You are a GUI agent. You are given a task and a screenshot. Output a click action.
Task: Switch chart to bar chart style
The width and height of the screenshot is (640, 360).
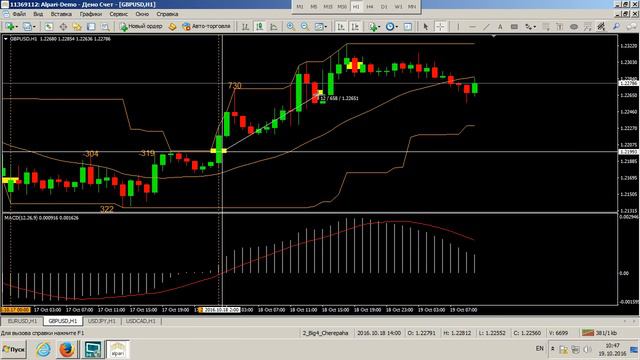coord(245,27)
